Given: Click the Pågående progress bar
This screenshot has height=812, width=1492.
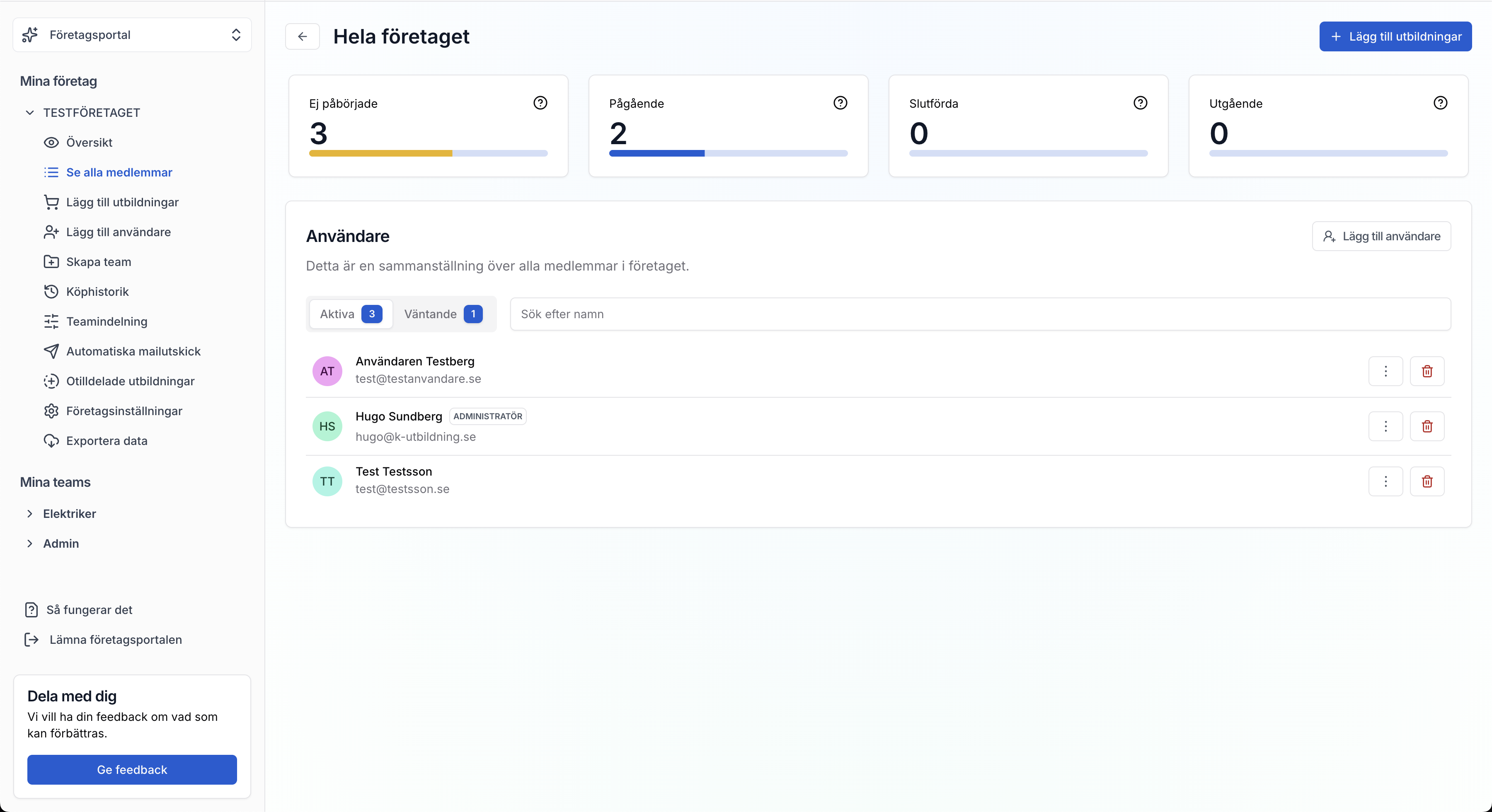Looking at the screenshot, I should click(728, 153).
